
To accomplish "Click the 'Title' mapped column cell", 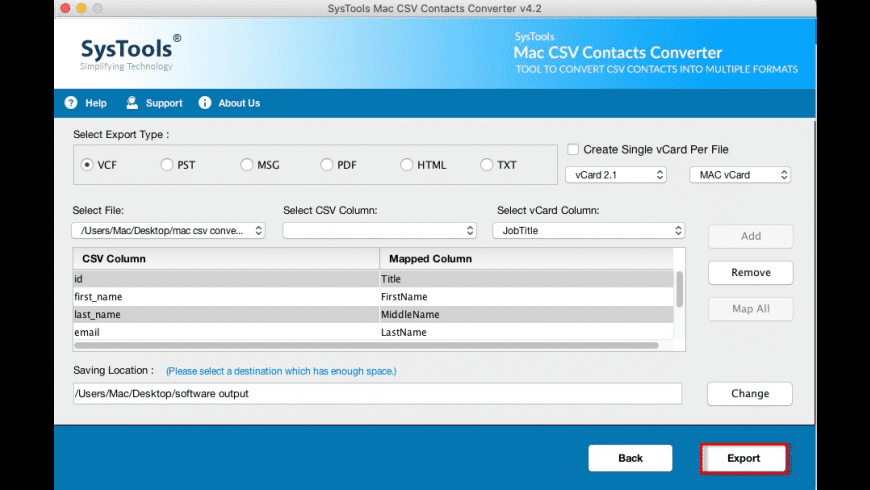I will pos(527,279).
